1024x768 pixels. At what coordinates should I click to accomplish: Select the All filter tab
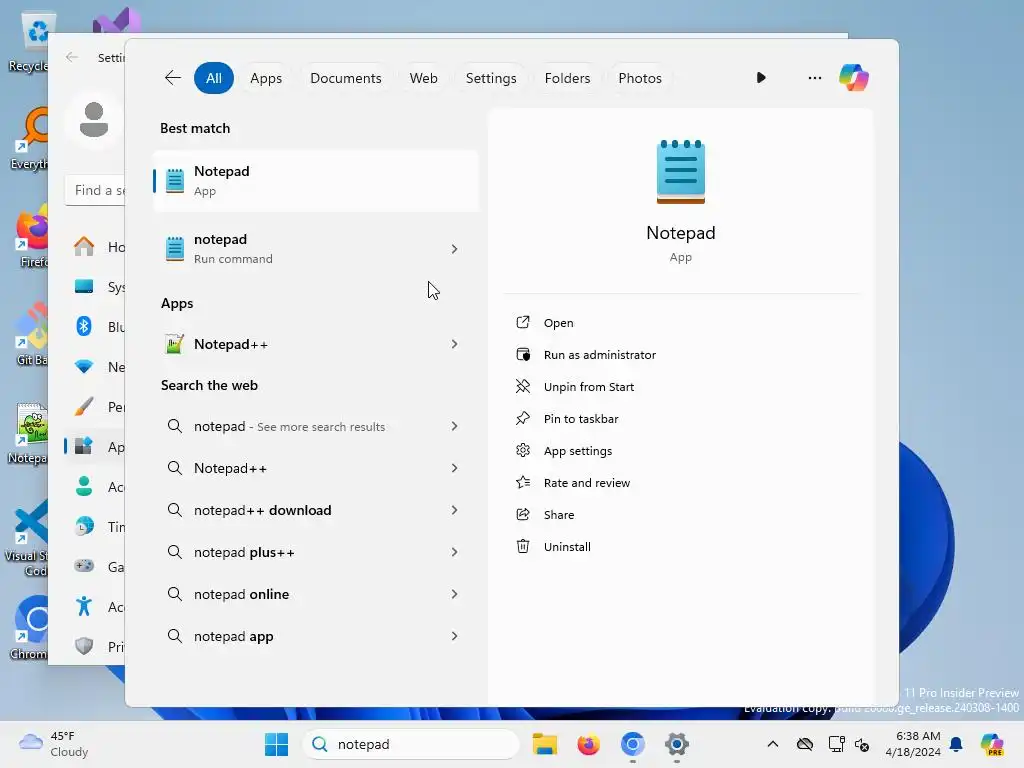point(214,78)
